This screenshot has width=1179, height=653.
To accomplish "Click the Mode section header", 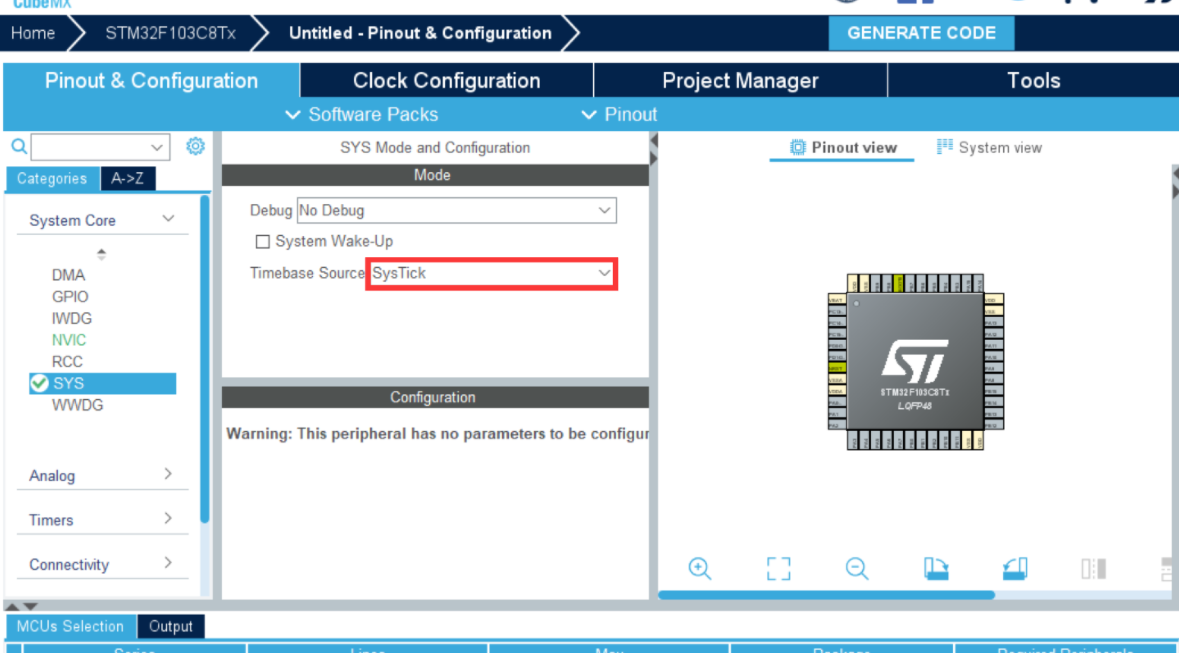I will point(435,175).
